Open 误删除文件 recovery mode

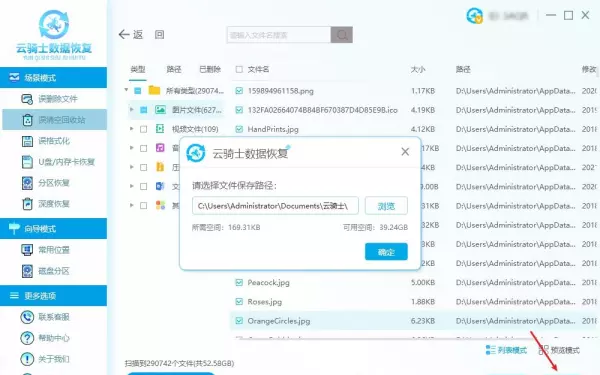pos(49,99)
